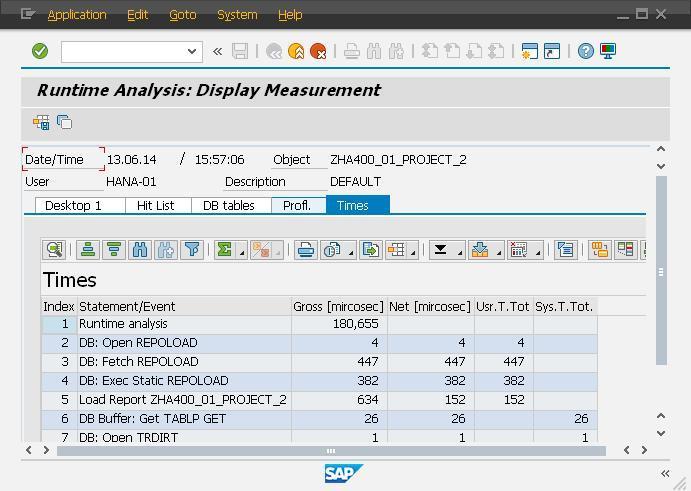Screen dimensions: 691x491
Task: Click the Find binoculars icon in standard toolbar
Action: click(374, 52)
